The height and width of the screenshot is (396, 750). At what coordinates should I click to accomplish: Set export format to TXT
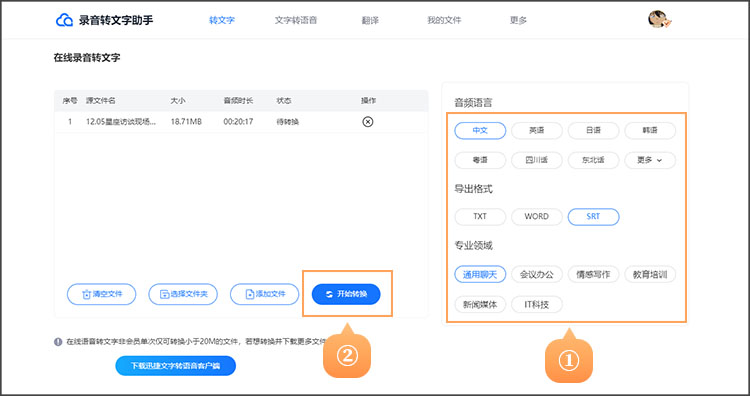click(480, 217)
